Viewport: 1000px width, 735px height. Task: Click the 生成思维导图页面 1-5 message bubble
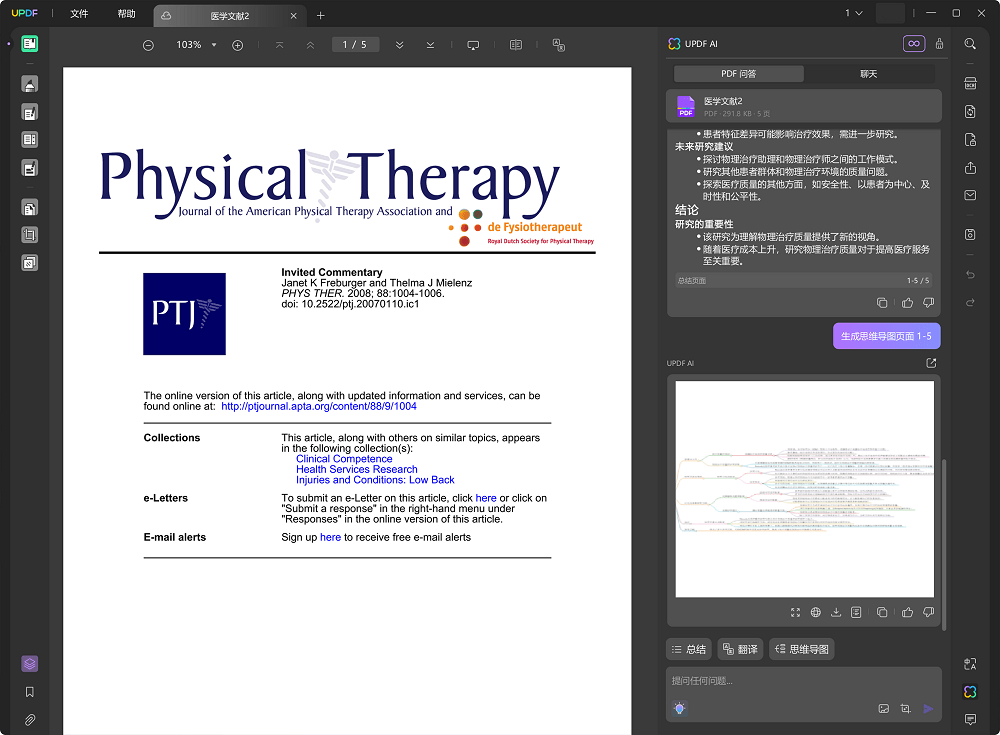click(886, 336)
